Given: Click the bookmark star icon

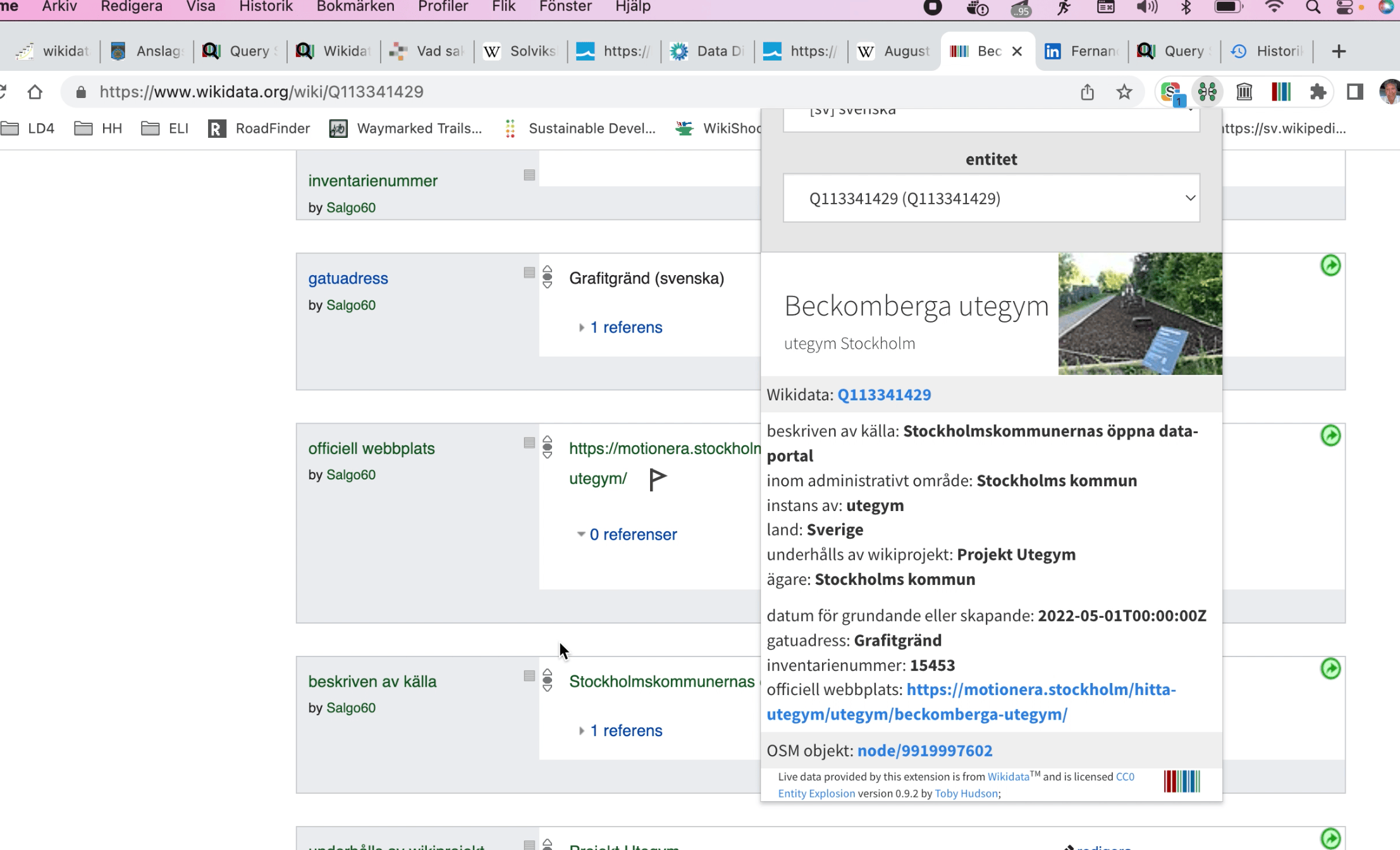Looking at the screenshot, I should pyautogui.click(x=1124, y=92).
